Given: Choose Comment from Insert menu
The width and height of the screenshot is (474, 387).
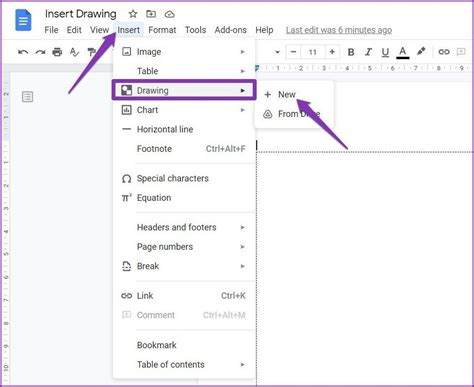Looking at the screenshot, I should (x=184, y=315).
